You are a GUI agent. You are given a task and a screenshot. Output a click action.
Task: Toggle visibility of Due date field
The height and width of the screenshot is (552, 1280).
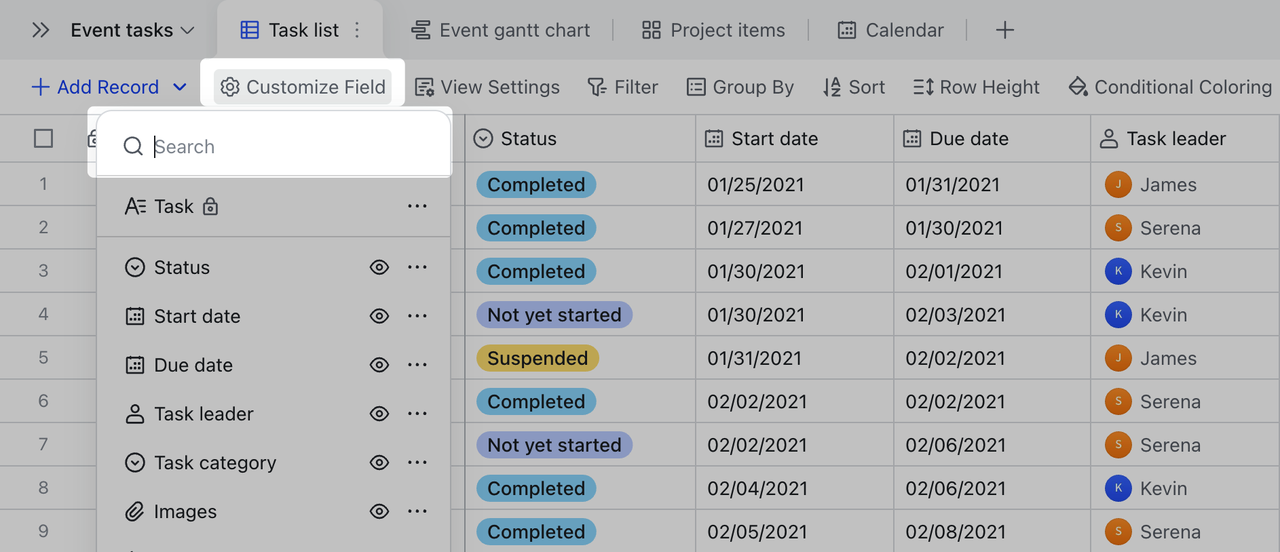click(379, 365)
